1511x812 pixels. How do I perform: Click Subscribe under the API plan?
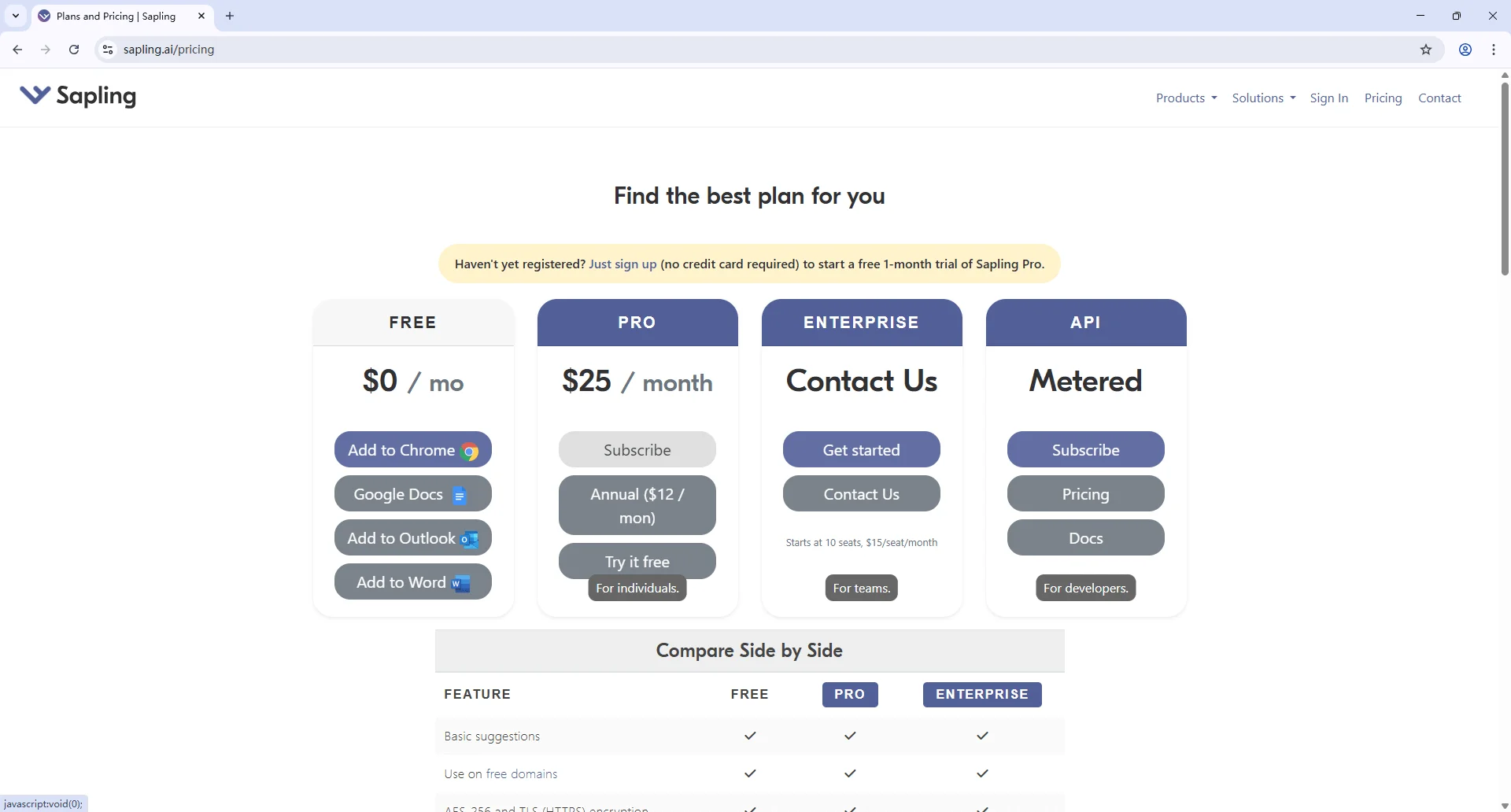(1086, 450)
